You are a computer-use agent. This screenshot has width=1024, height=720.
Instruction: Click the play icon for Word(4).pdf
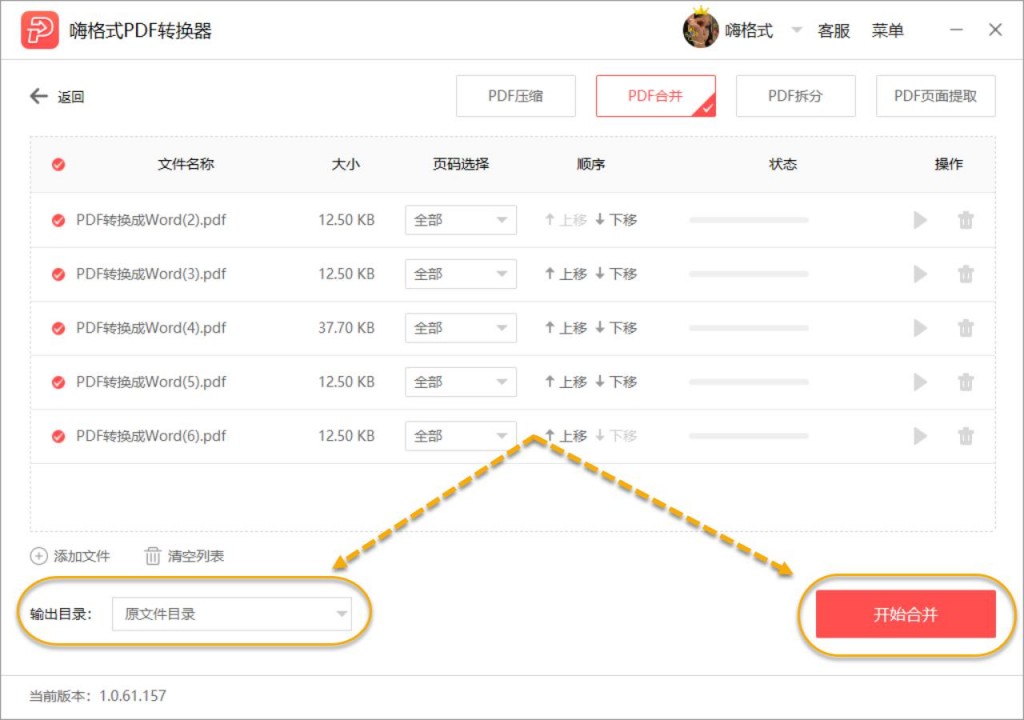click(920, 328)
